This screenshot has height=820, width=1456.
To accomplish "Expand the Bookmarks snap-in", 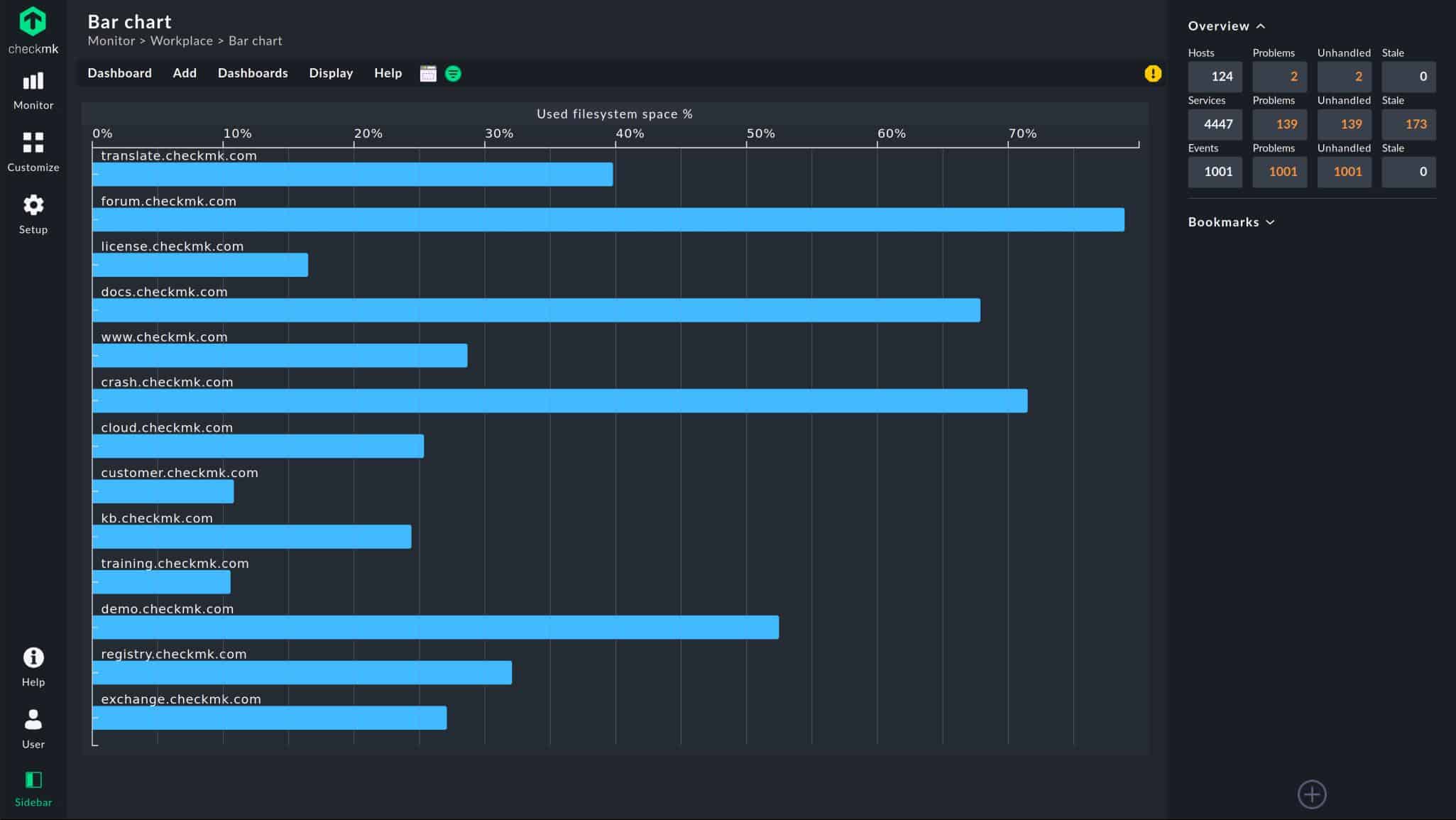I will [1232, 222].
